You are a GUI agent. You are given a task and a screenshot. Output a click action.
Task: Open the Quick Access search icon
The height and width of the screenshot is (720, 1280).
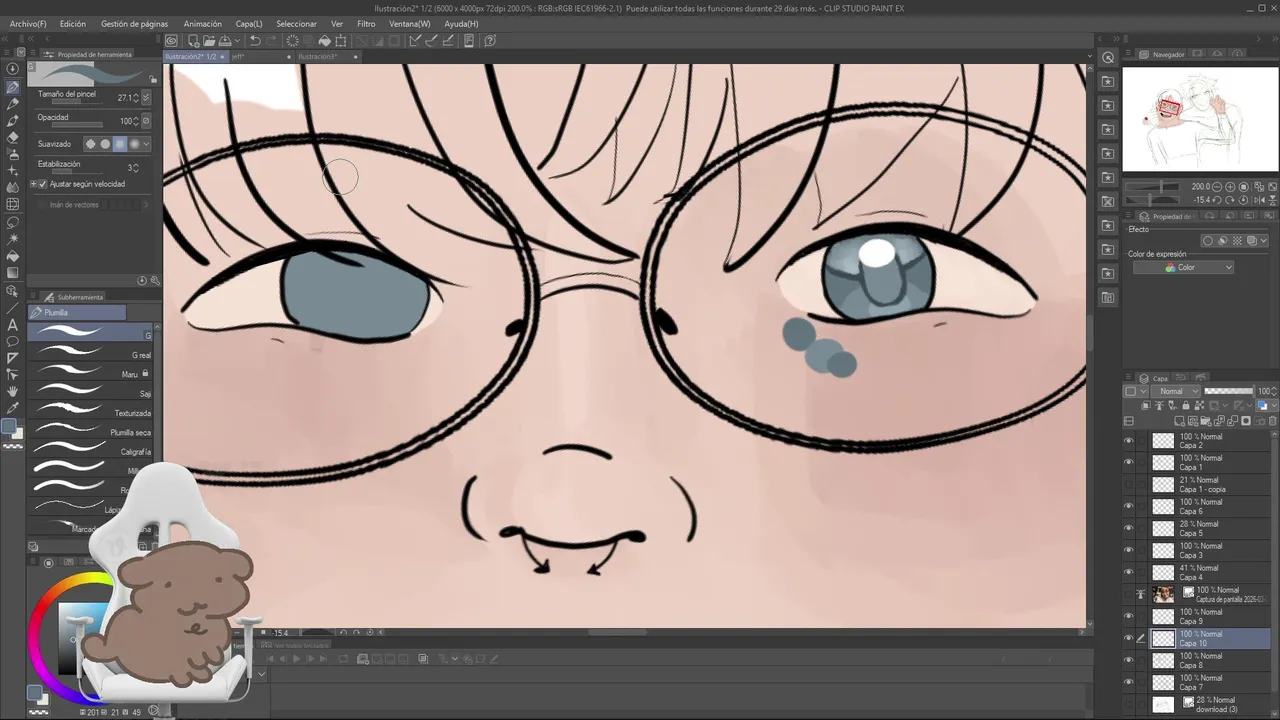coord(1108,57)
